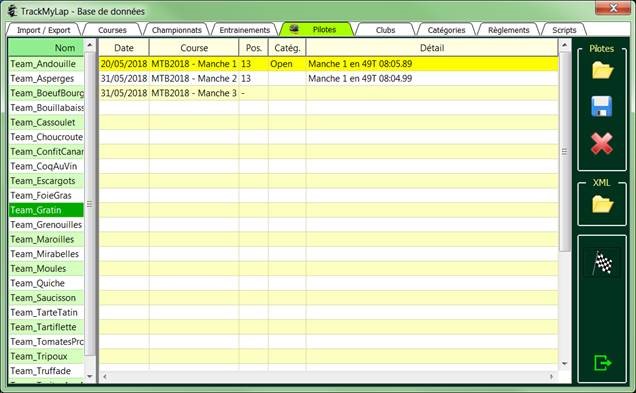Click the results table vertical scroll up arrow
Image resolution: width=636 pixels, height=393 pixels.
564,44
